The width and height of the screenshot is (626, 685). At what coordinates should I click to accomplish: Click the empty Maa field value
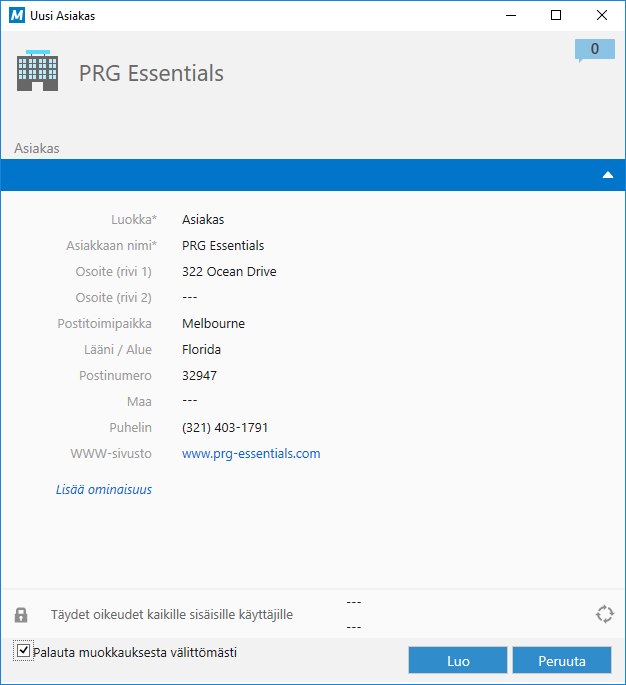pos(190,401)
